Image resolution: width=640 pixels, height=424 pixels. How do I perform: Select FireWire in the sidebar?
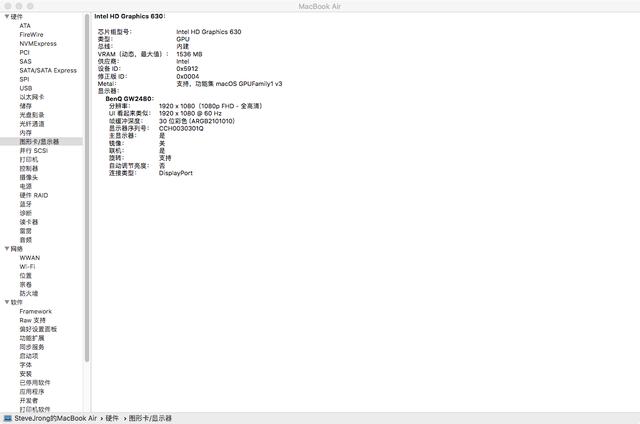(x=31, y=34)
